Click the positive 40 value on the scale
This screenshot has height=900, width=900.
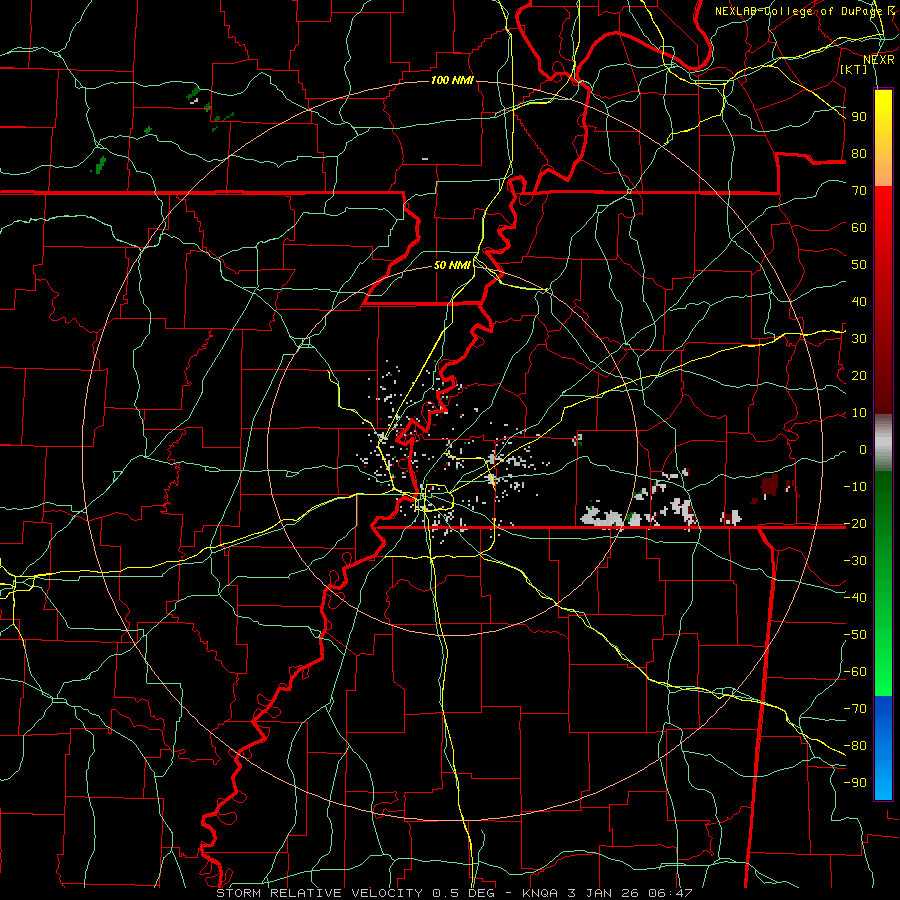(x=859, y=302)
